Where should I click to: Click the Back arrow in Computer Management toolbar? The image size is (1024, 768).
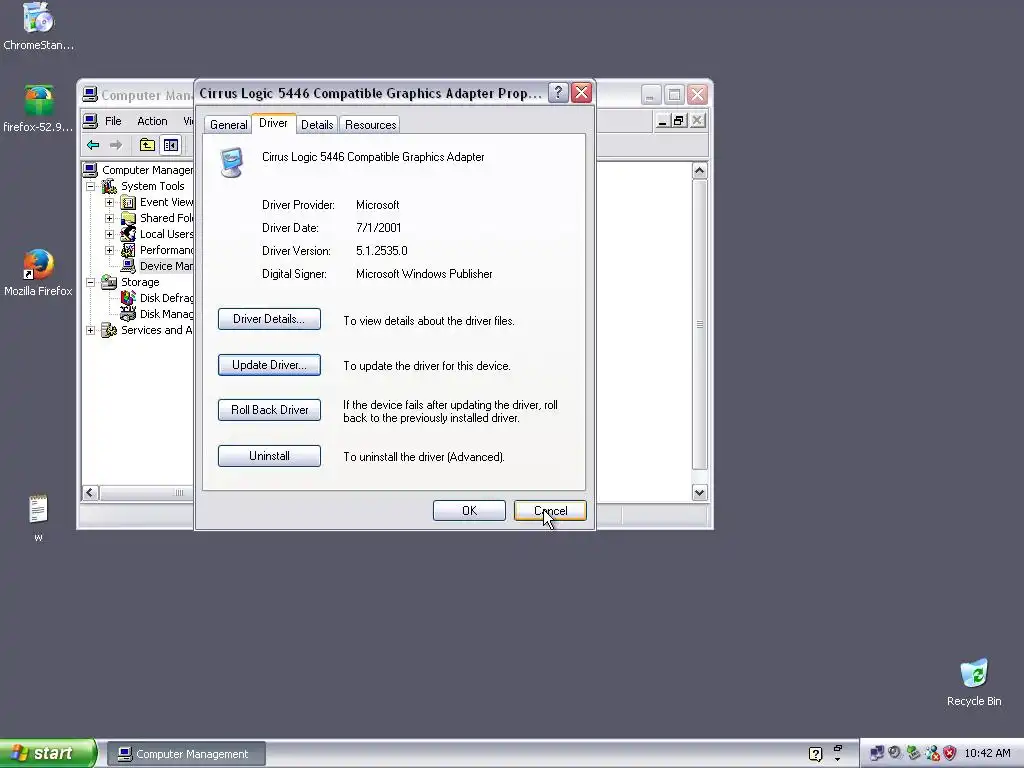93,145
